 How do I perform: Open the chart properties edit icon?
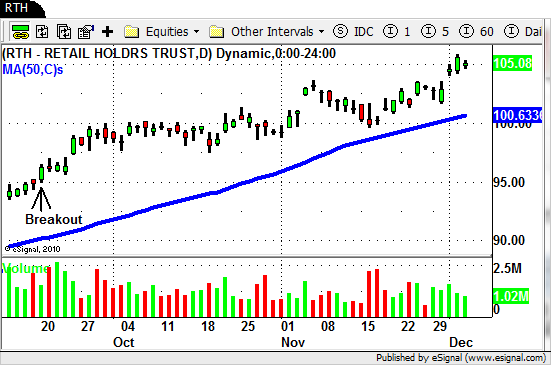click(86, 32)
